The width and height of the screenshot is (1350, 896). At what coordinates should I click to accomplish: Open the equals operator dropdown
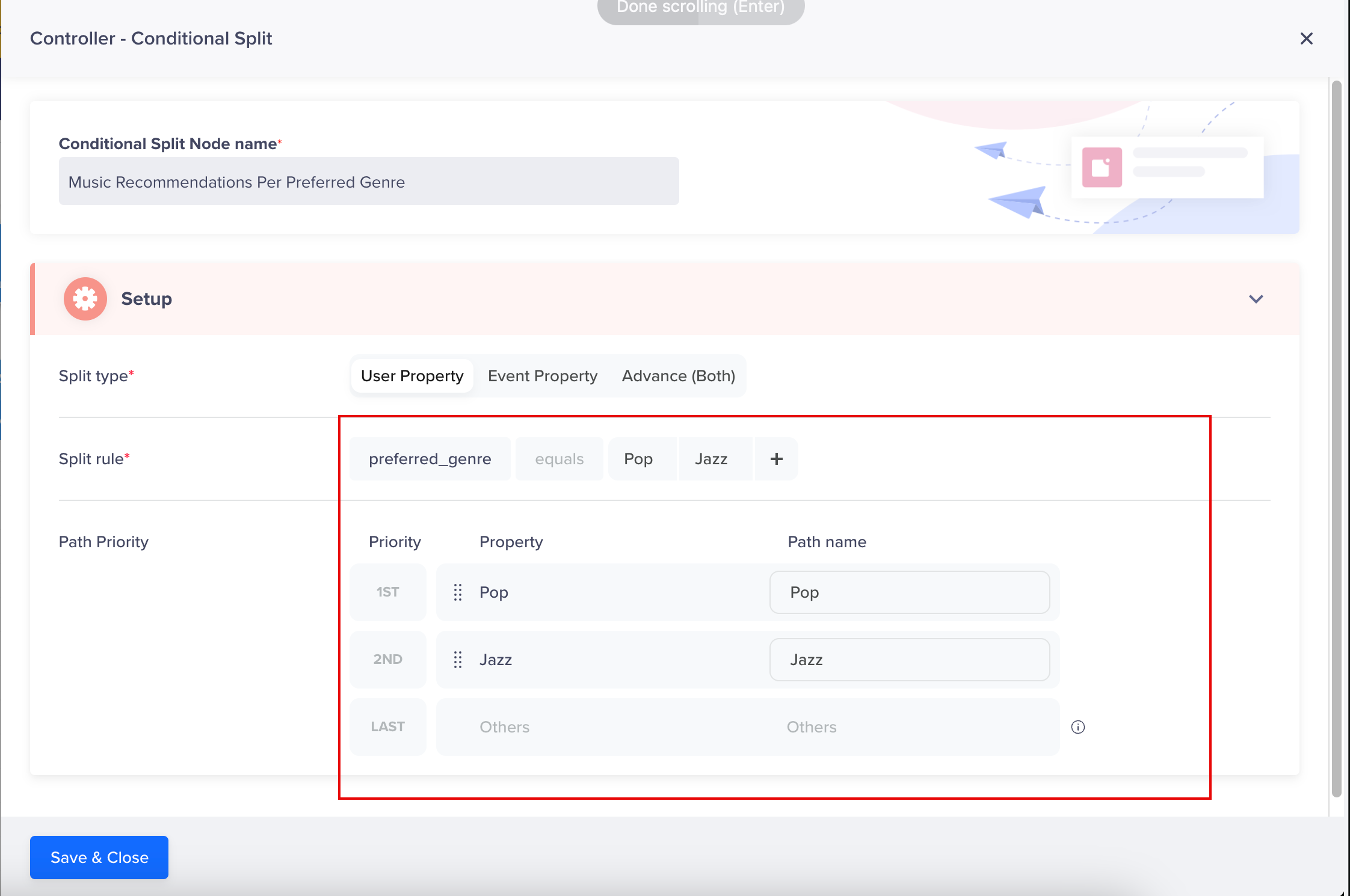coord(559,459)
